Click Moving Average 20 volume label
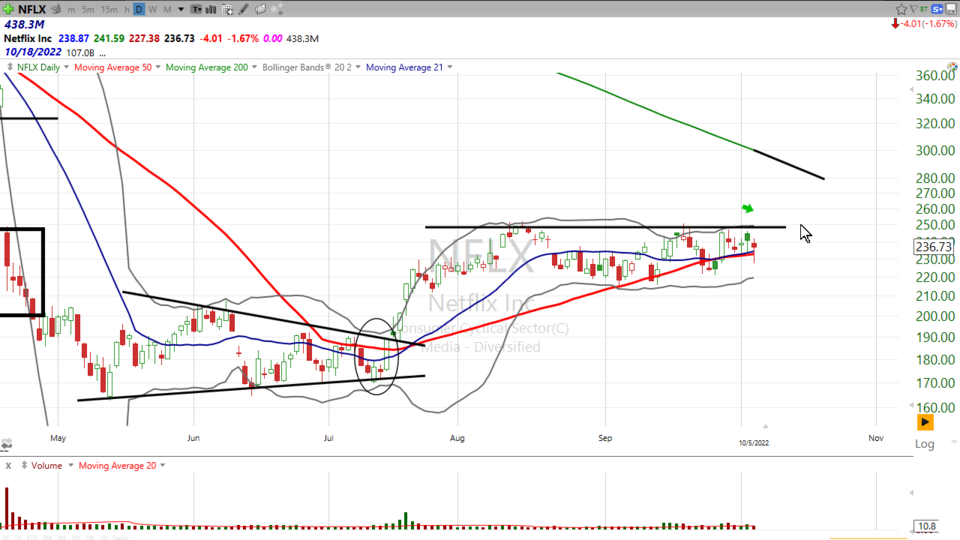Screen dimensions: 960x540 [x=117, y=466]
